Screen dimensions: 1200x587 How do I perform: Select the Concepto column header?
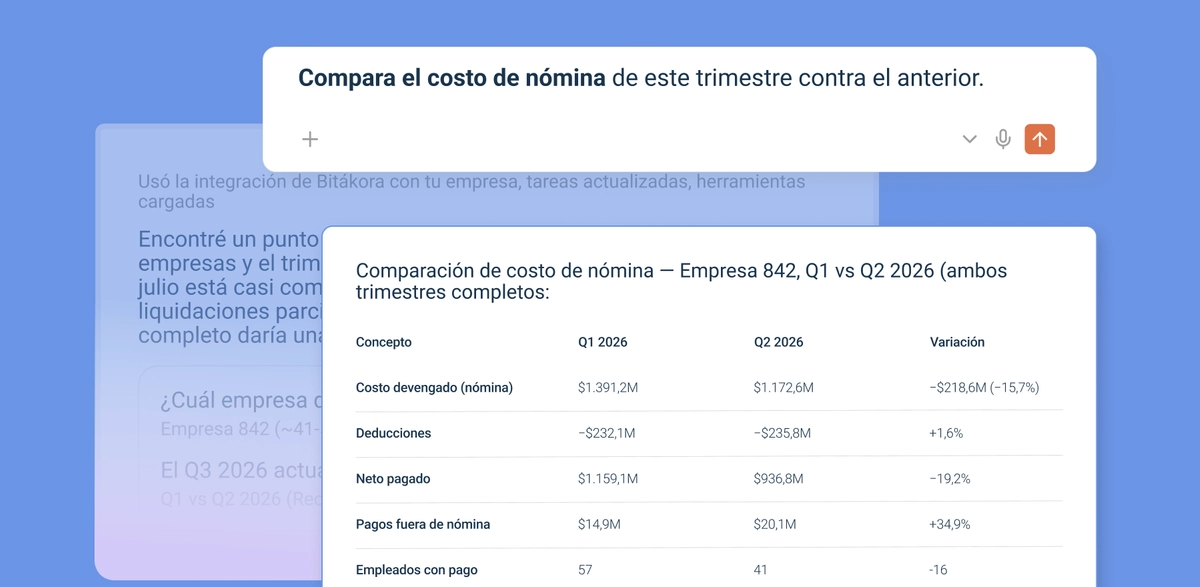coord(384,342)
